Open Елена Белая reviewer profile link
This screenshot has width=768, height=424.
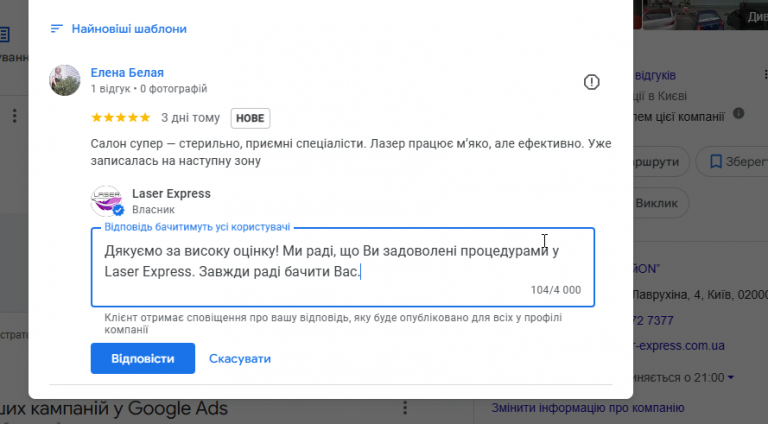(127, 72)
